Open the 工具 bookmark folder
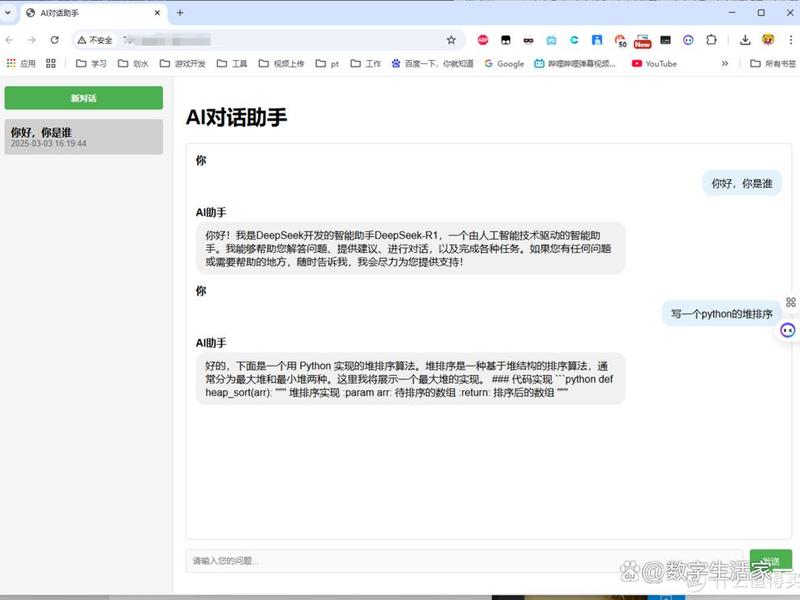Image resolution: width=800 pixels, height=600 pixels. pyautogui.click(x=232, y=63)
